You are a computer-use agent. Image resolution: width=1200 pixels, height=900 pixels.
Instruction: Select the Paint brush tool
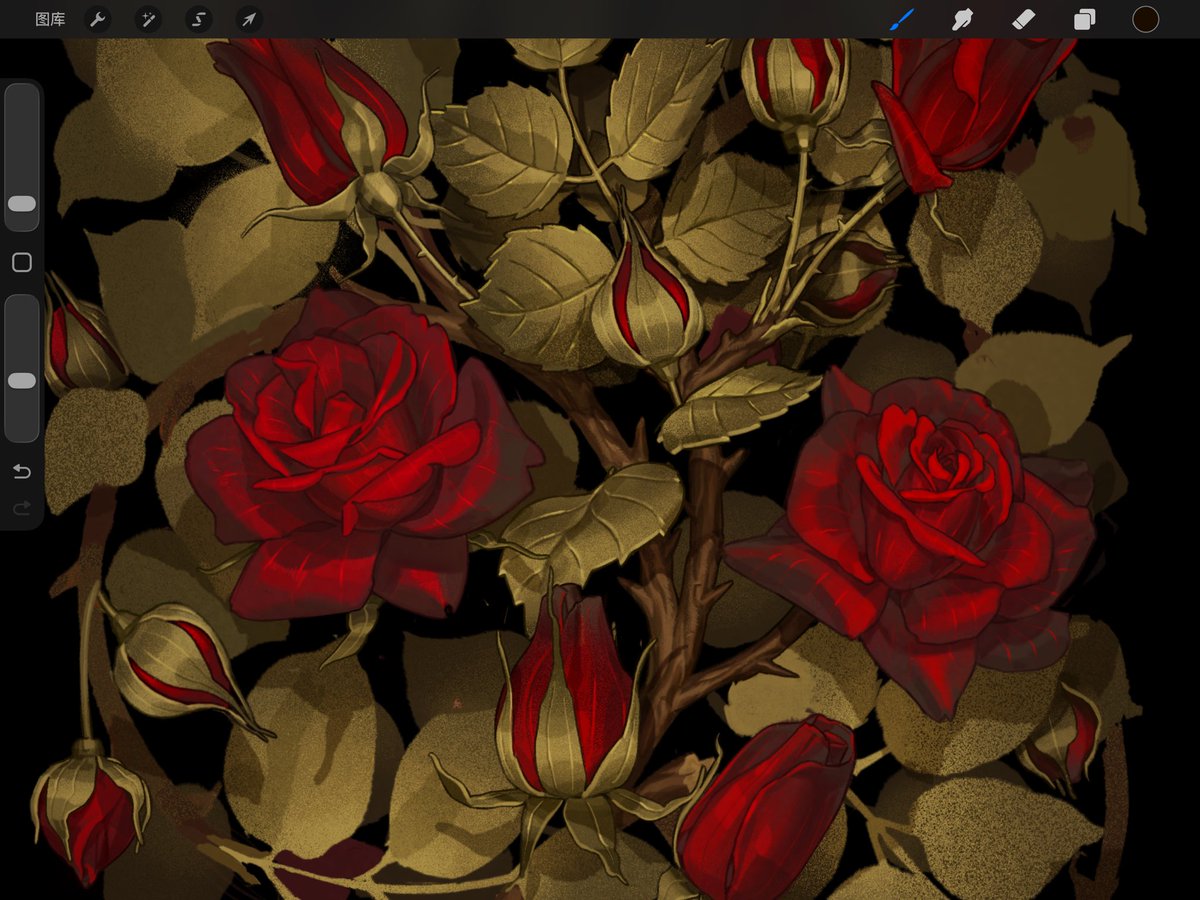pyautogui.click(x=902, y=19)
